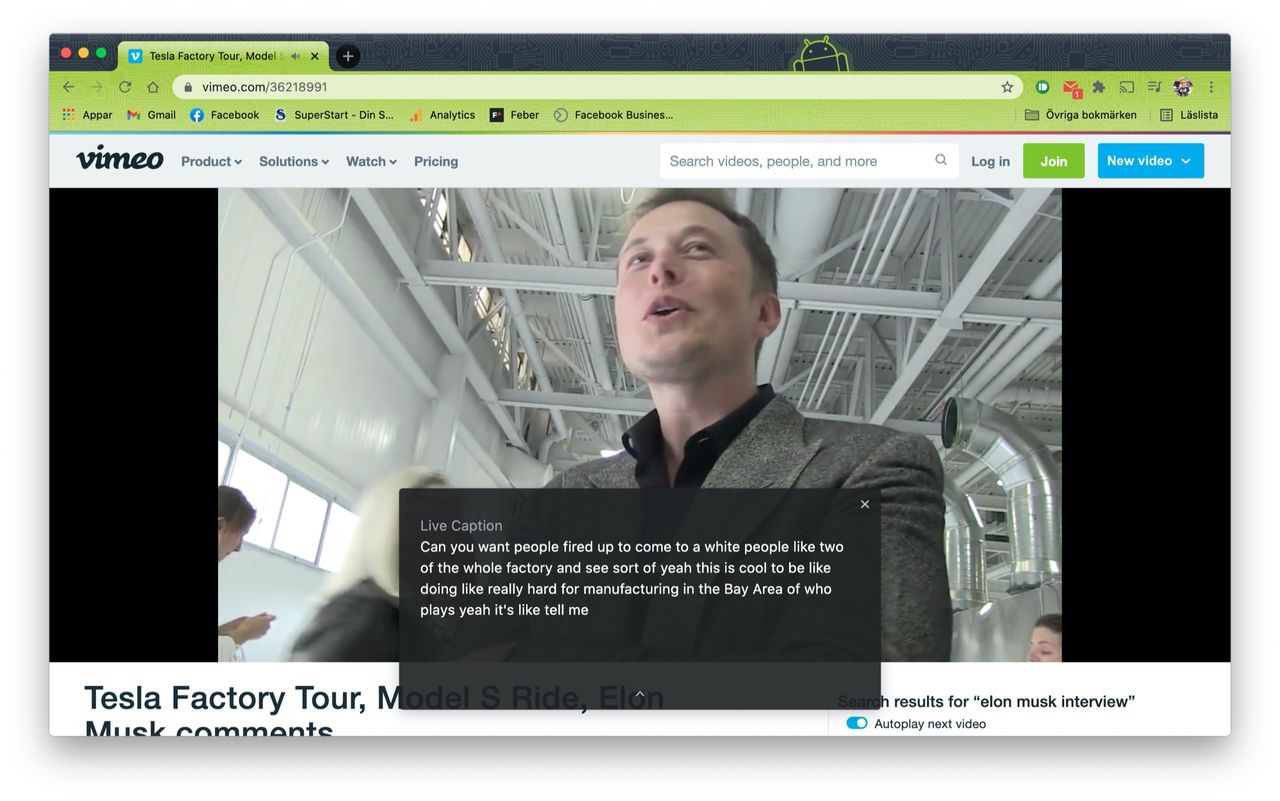Viewport: 1280px width, 801px height.
Task: Open the Pricing page
Action: pyautogui.click(x=436, y=161)
